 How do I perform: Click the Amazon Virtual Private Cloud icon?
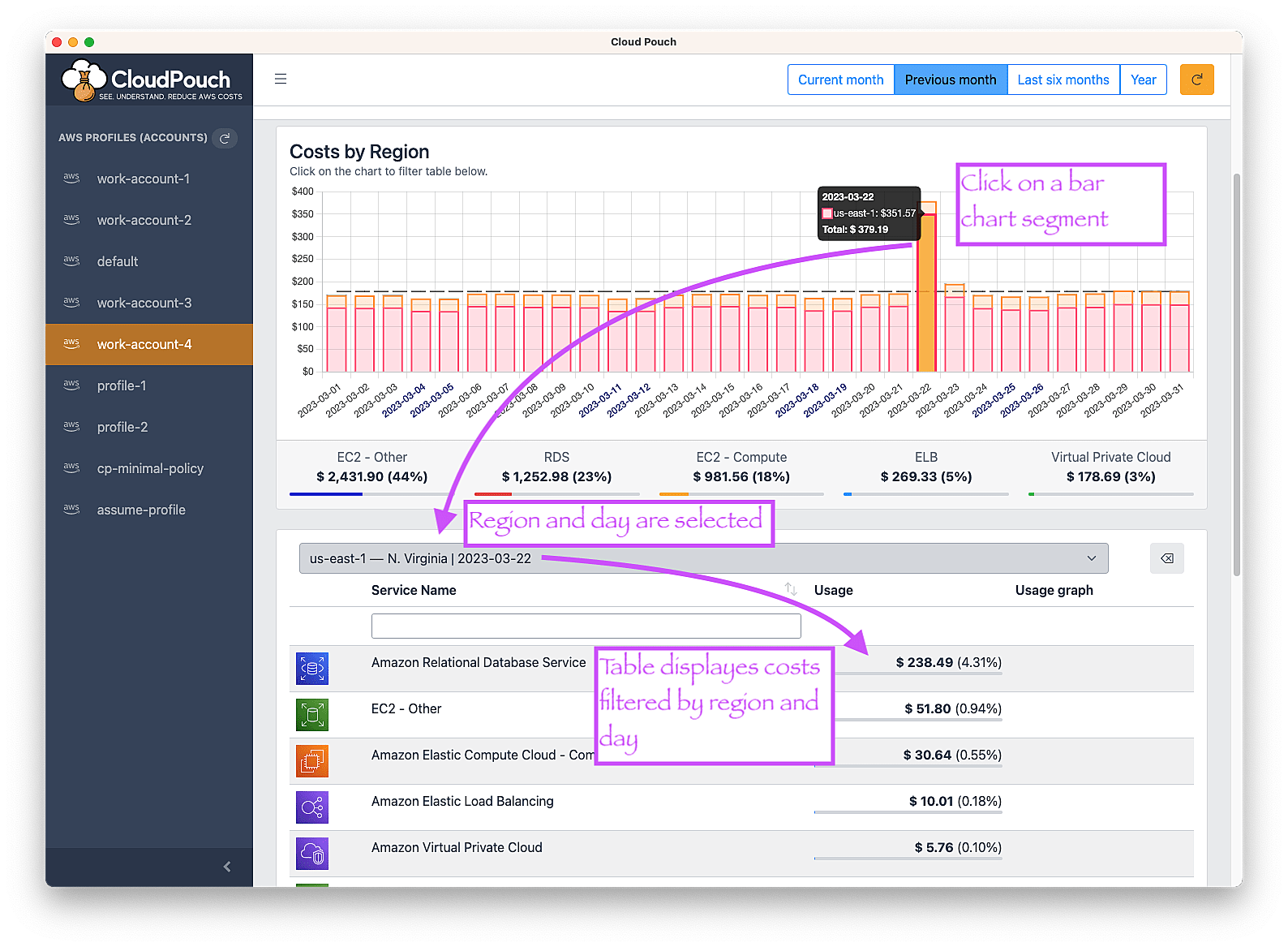(312, 854)
